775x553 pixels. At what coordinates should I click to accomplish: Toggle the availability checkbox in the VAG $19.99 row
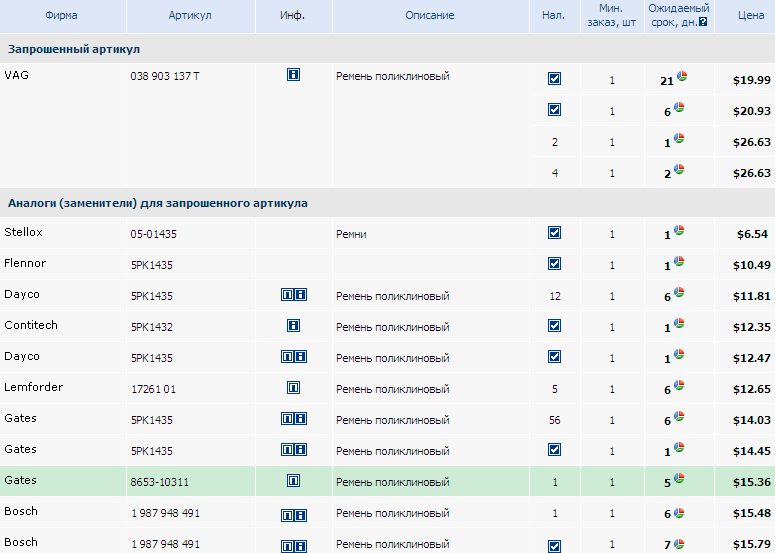click(x=555, y=79)
